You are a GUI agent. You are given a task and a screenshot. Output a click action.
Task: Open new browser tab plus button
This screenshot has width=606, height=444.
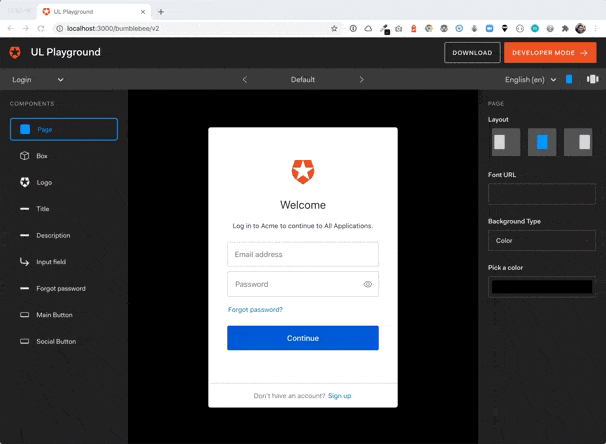161,12
